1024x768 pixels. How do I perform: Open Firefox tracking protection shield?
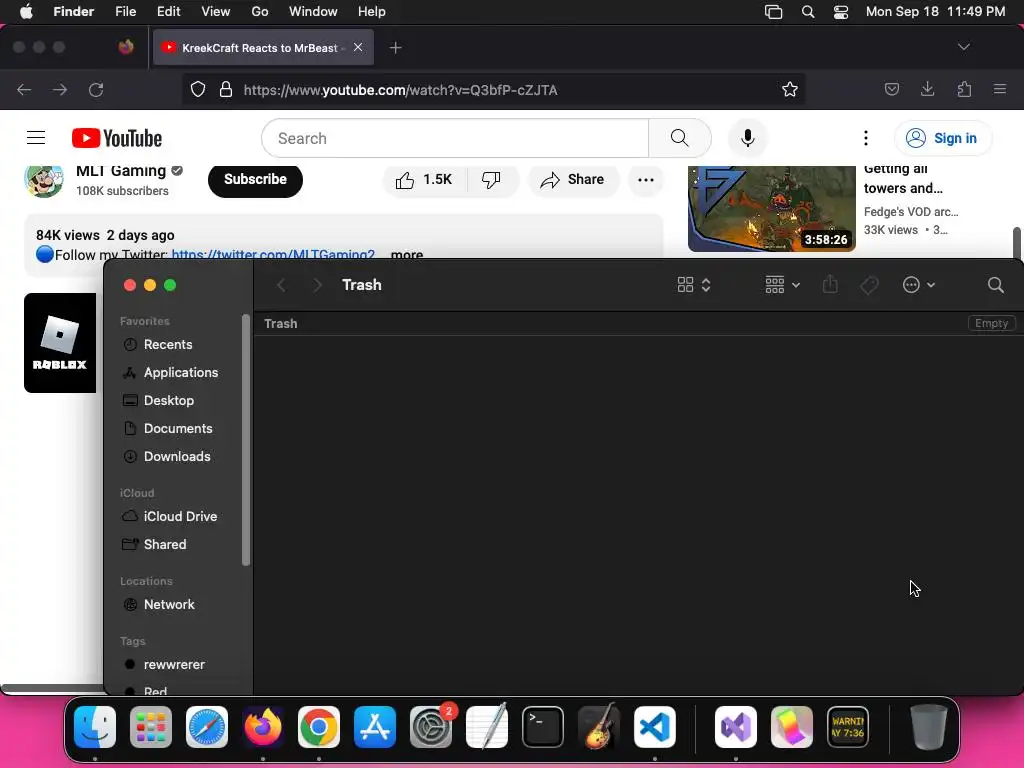pyautogui.click(x=198, y=89)
